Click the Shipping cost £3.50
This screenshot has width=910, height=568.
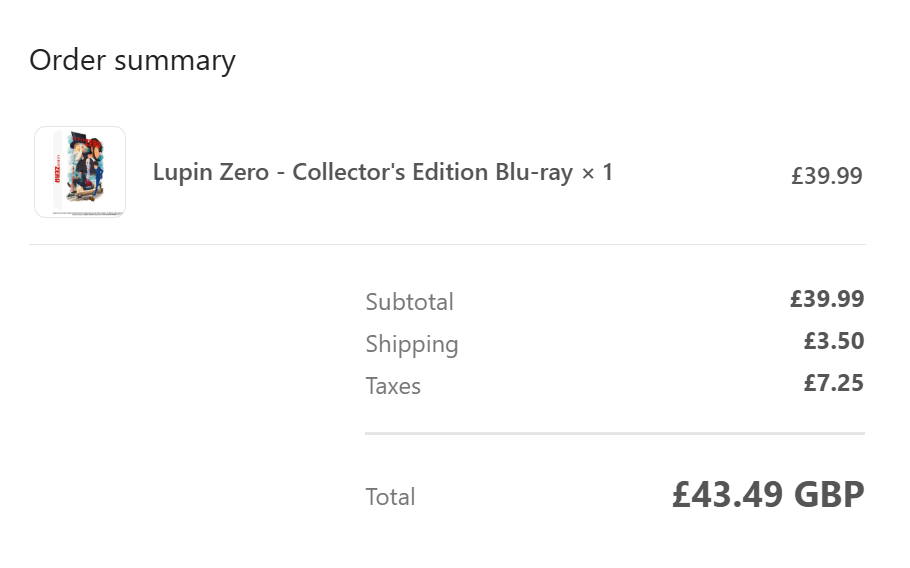click(x=833, y=341)
